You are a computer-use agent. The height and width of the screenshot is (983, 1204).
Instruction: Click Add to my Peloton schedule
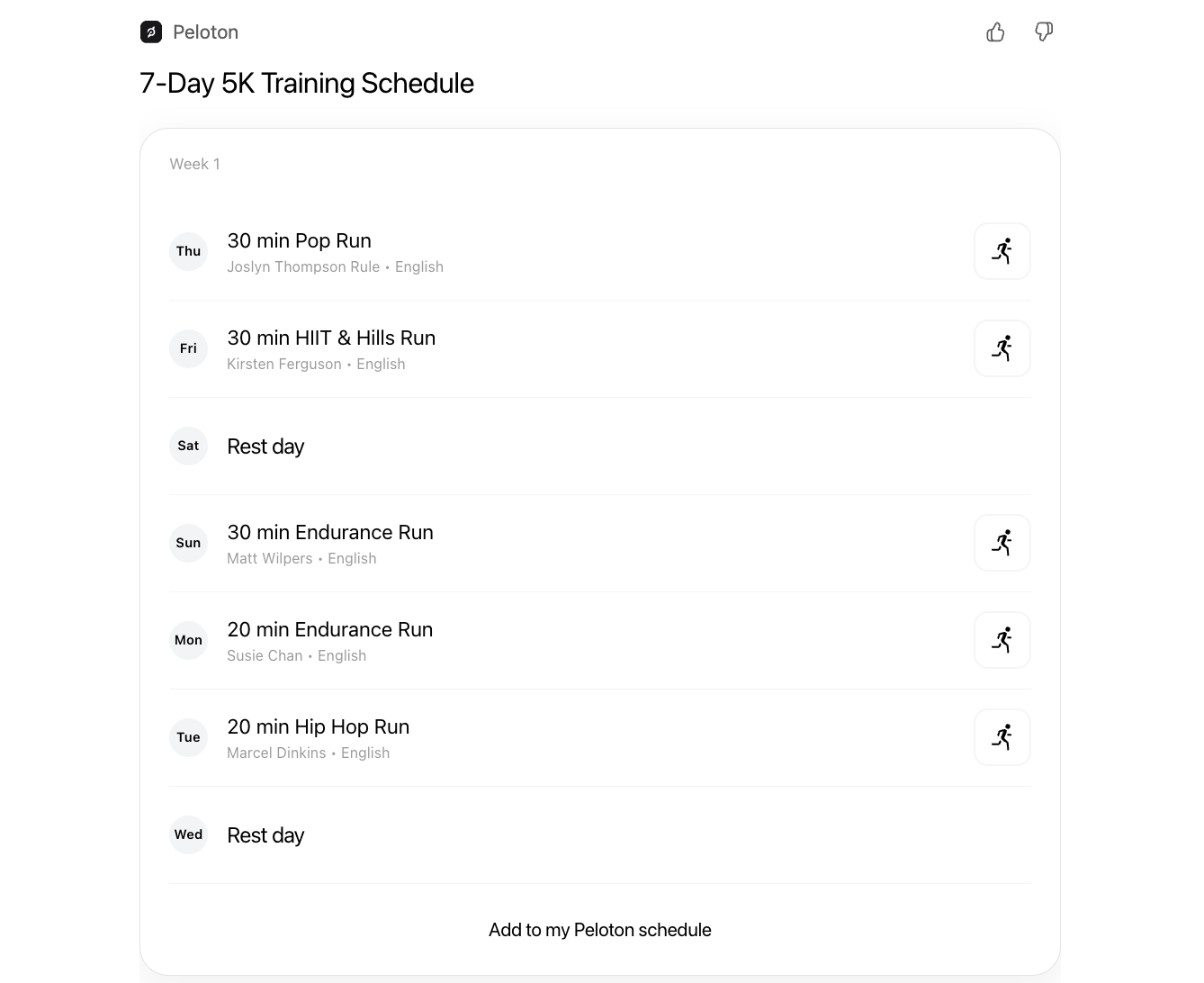[599, 929]
